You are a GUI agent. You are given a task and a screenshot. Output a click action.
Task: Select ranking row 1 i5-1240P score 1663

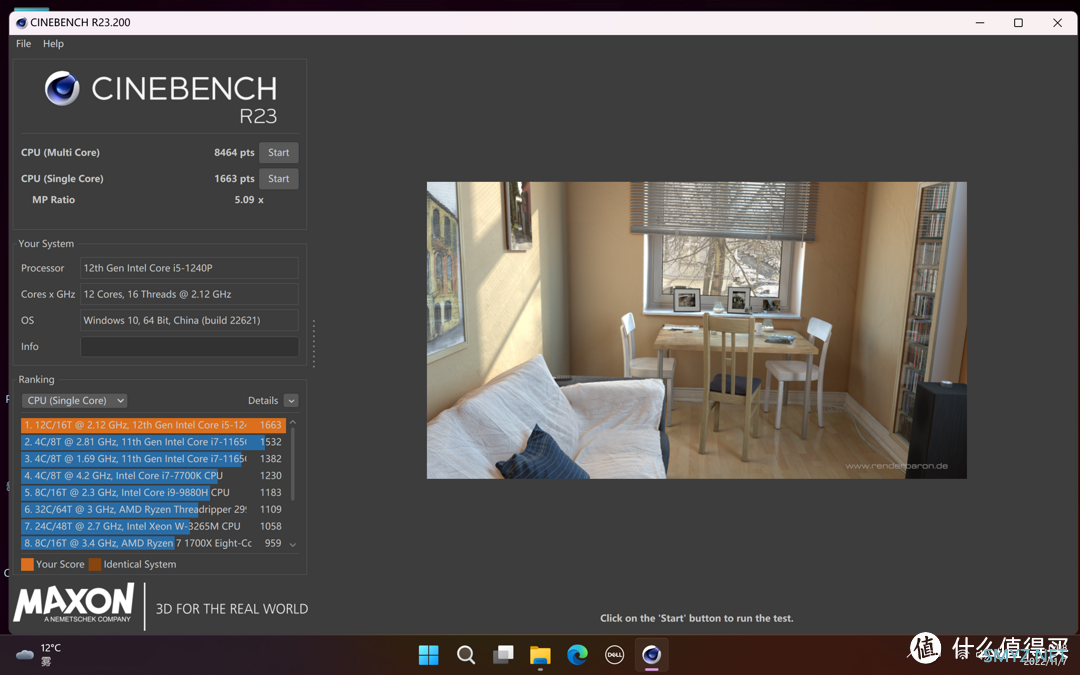point(153,425)
